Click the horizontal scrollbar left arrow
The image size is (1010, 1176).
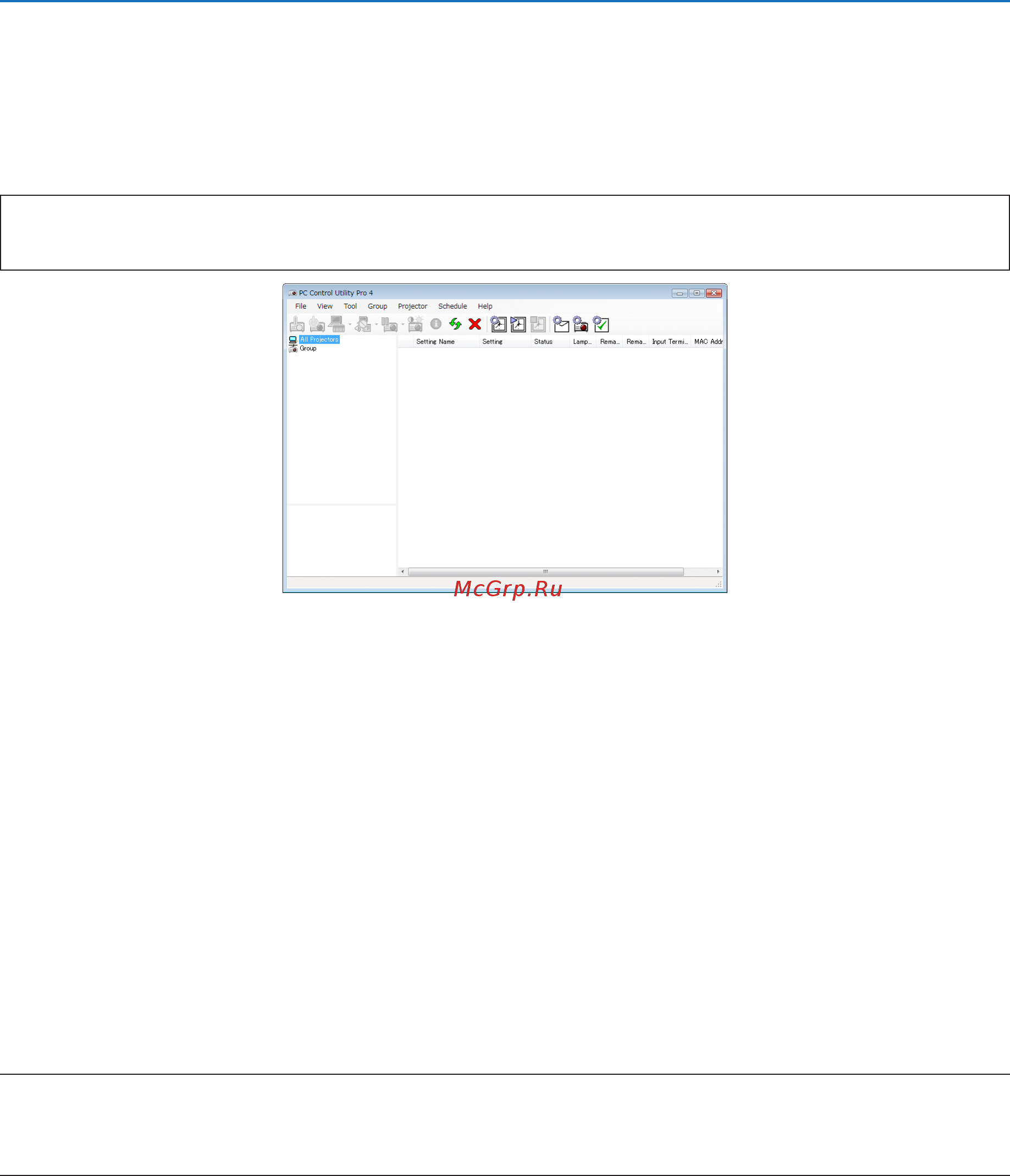pos(403,571)
